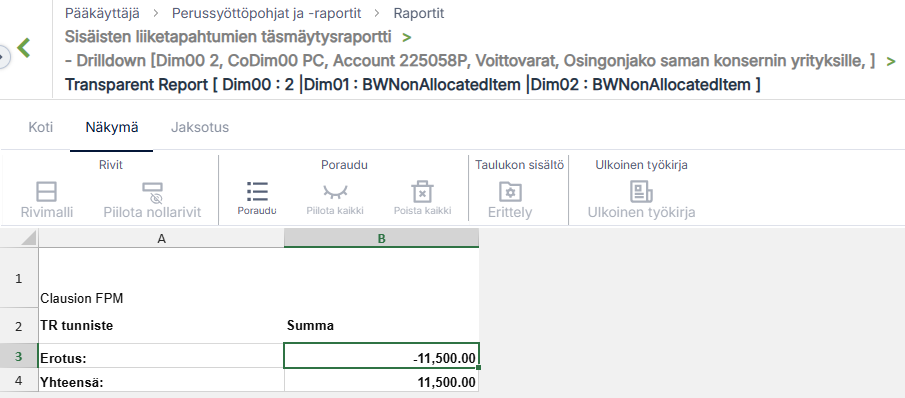The width and height of the screenshot is (905, 398).
Task: Click the Erotus: cell
Action: coord(162,356)
